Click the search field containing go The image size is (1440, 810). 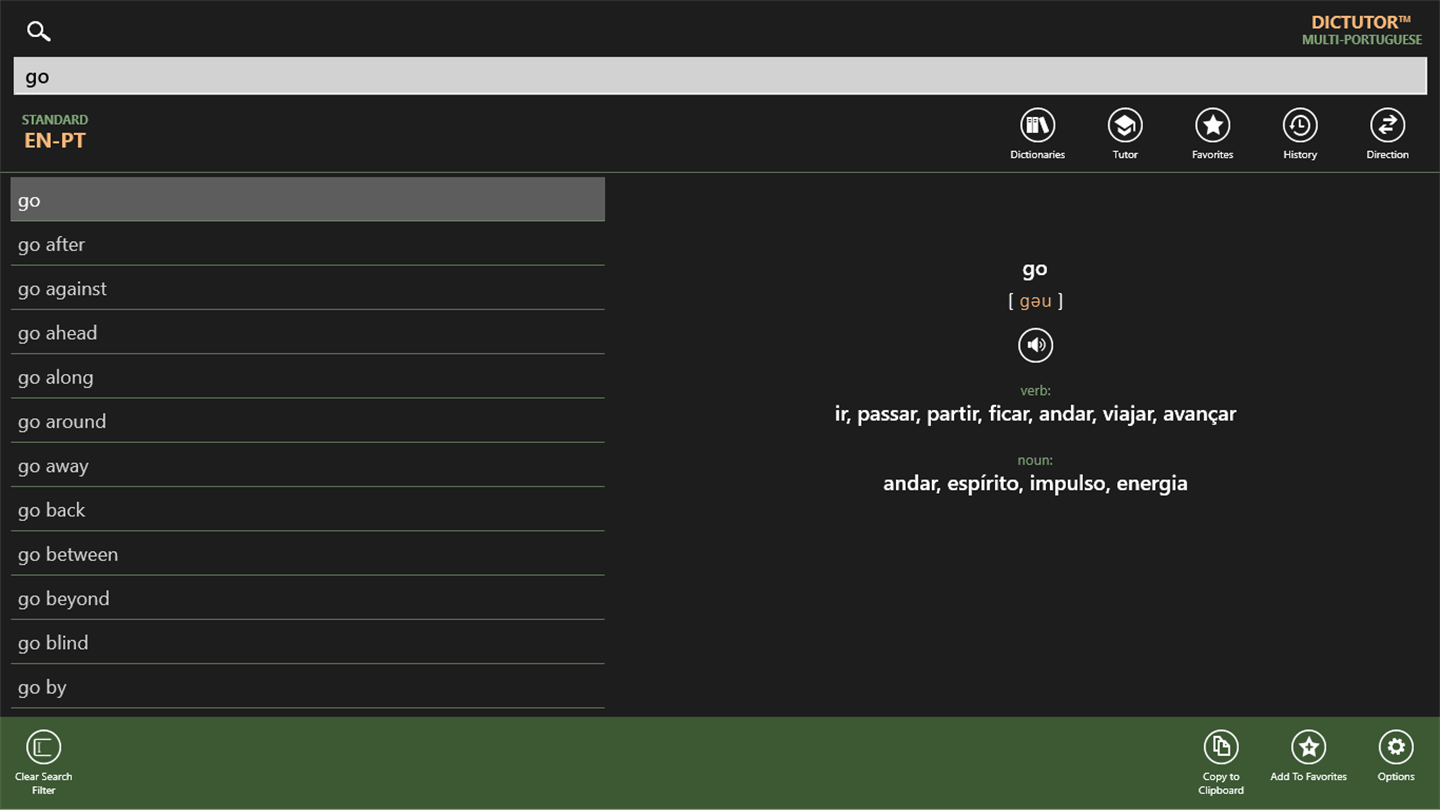coord(720,76)
